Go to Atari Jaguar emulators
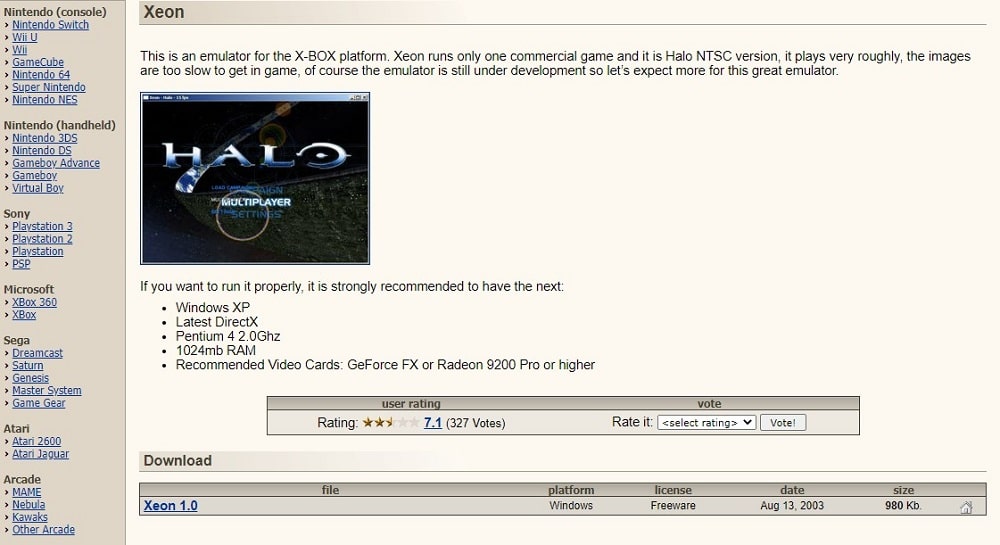 [40, 454]
